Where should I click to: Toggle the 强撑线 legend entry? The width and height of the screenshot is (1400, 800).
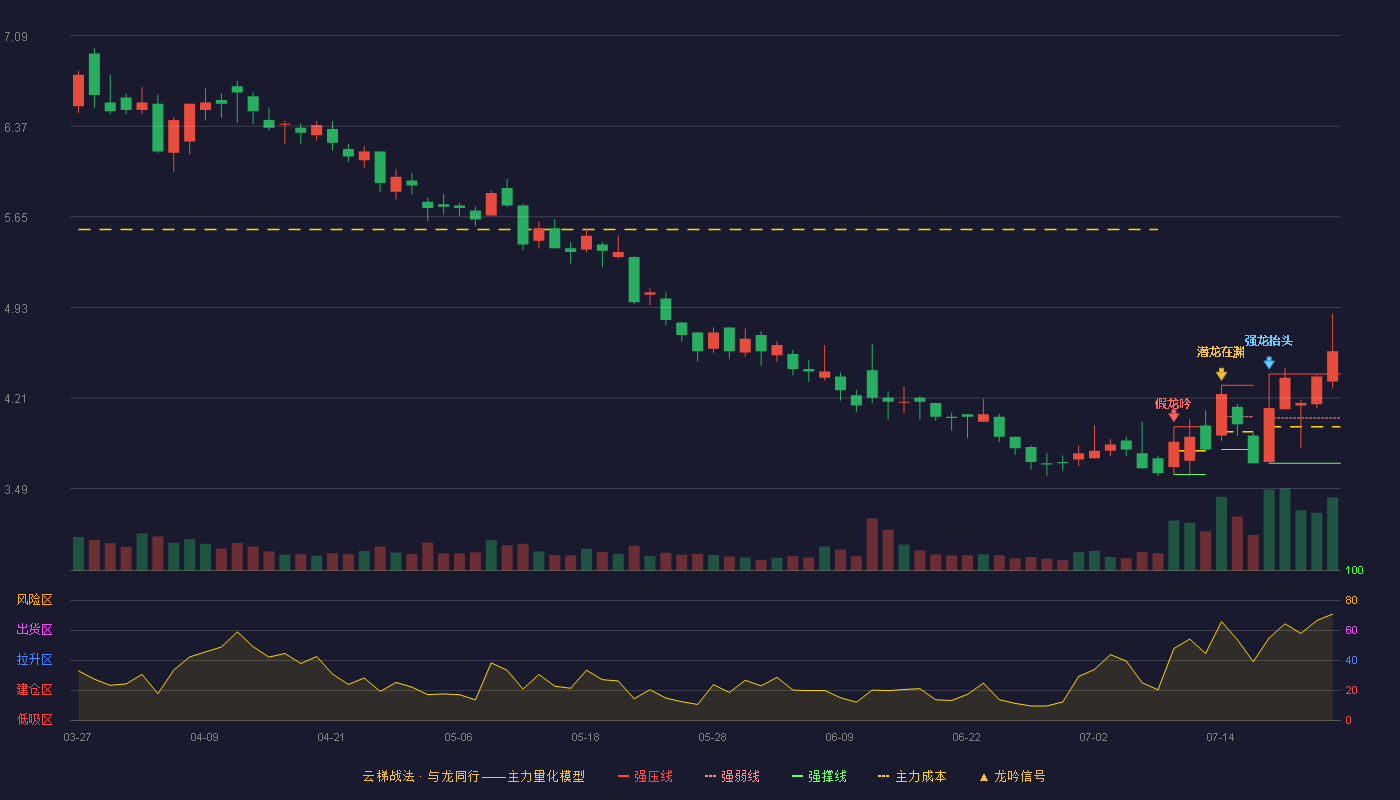click(x=819, y=776)
